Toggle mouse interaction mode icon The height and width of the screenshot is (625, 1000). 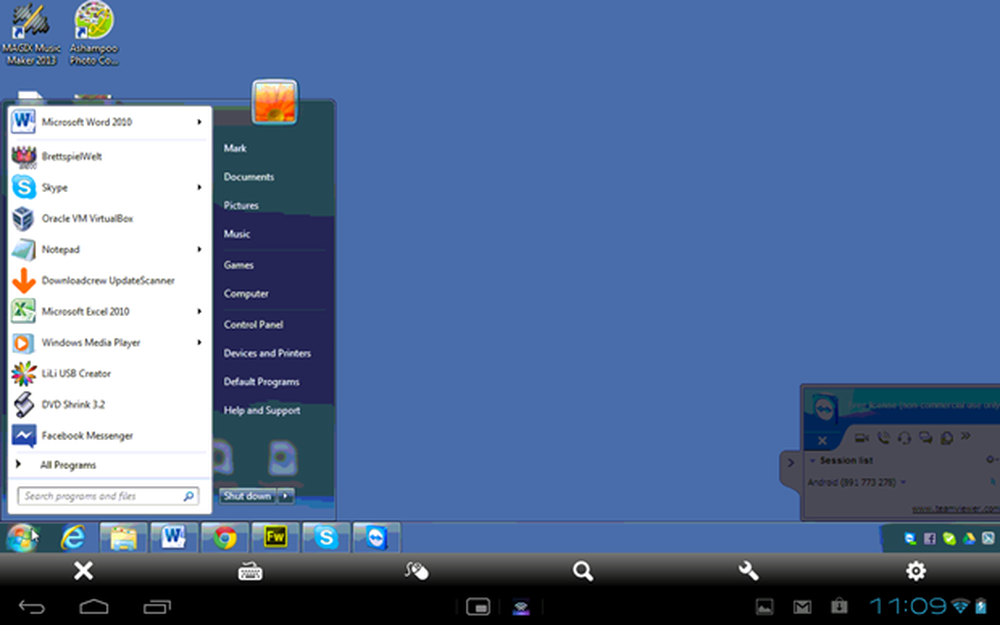416,571
